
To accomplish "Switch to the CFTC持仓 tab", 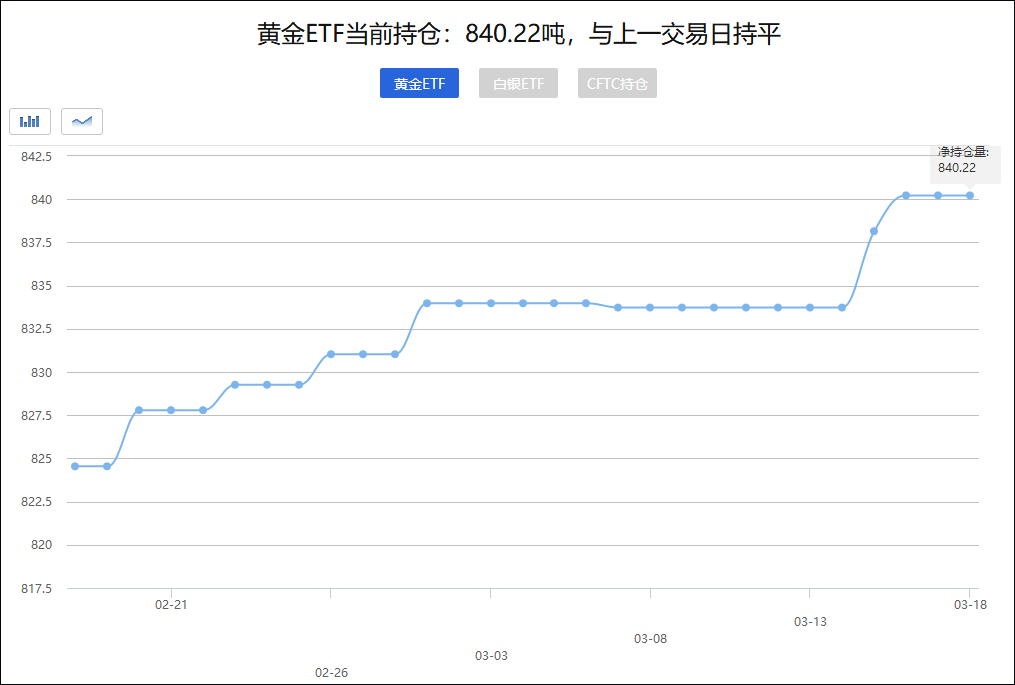I will [617, 84].
